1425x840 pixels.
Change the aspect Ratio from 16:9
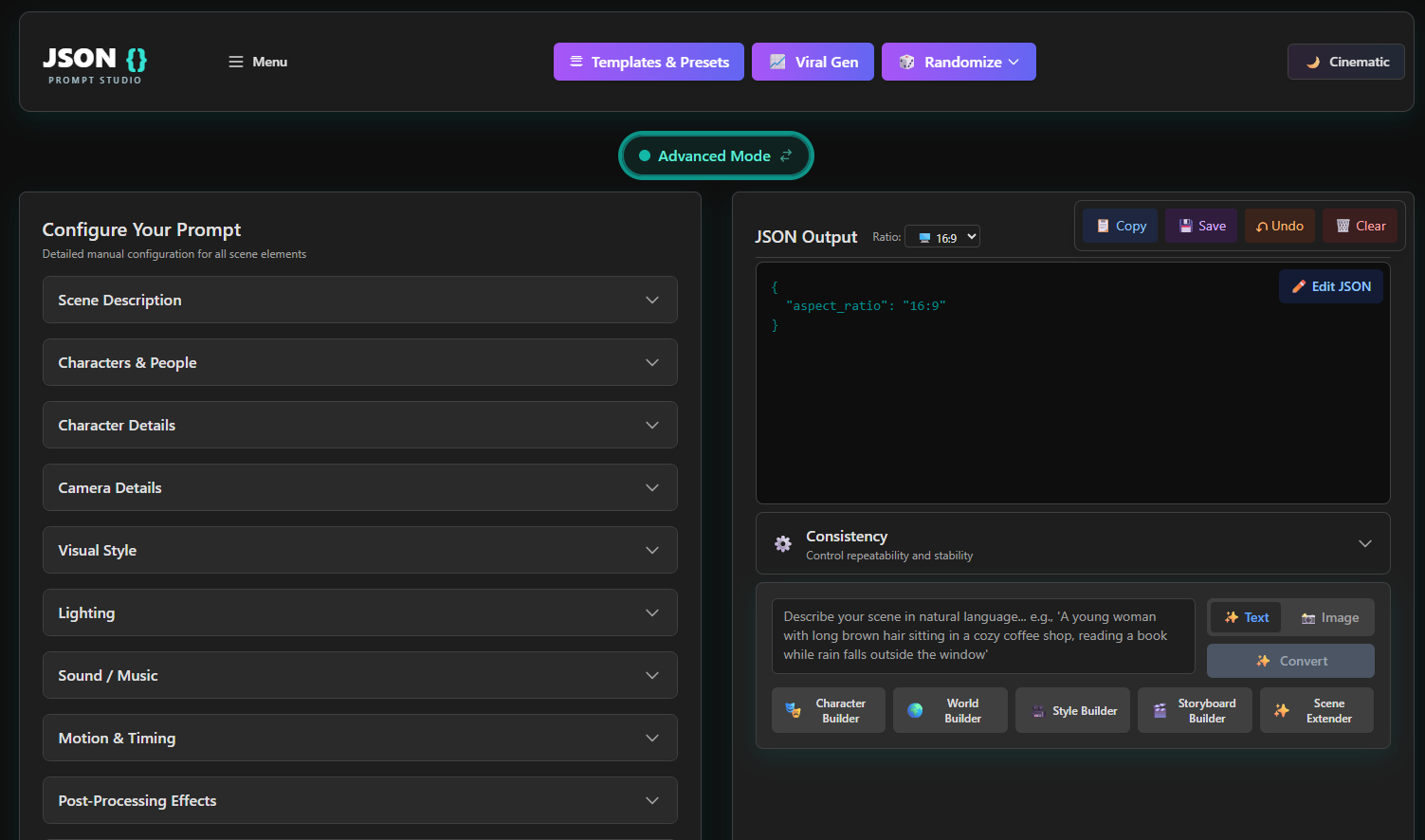pyautogui.click(x=941, y=236)
